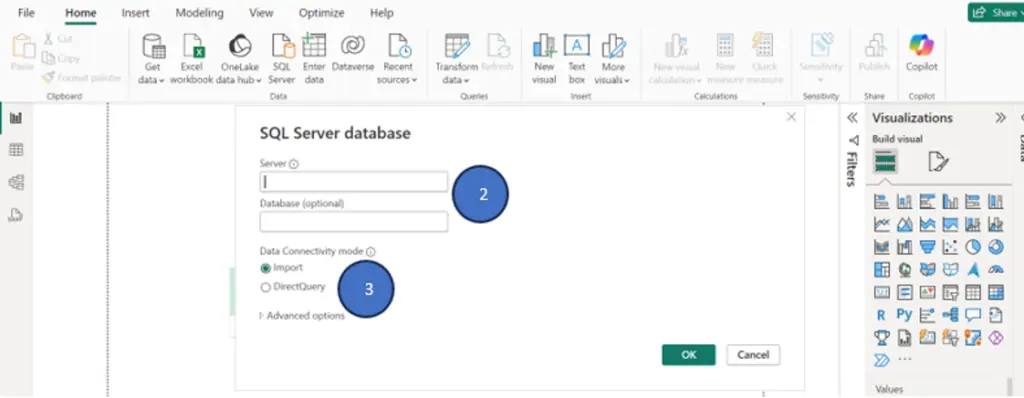1024x398 pixels.
Task: Switch to Report view in sidebar
Action: 16,118
